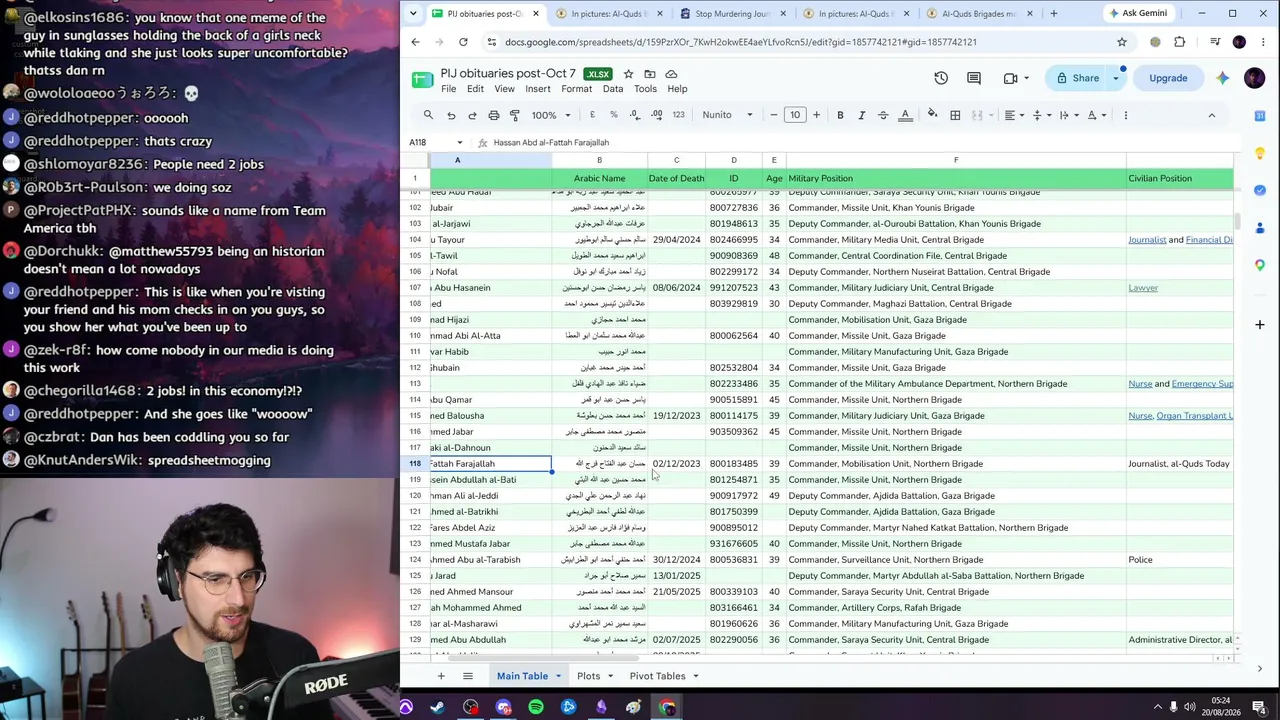The image size is (1280, 720).
Task: Apply bold formatting
Action: tap(840, 115)
